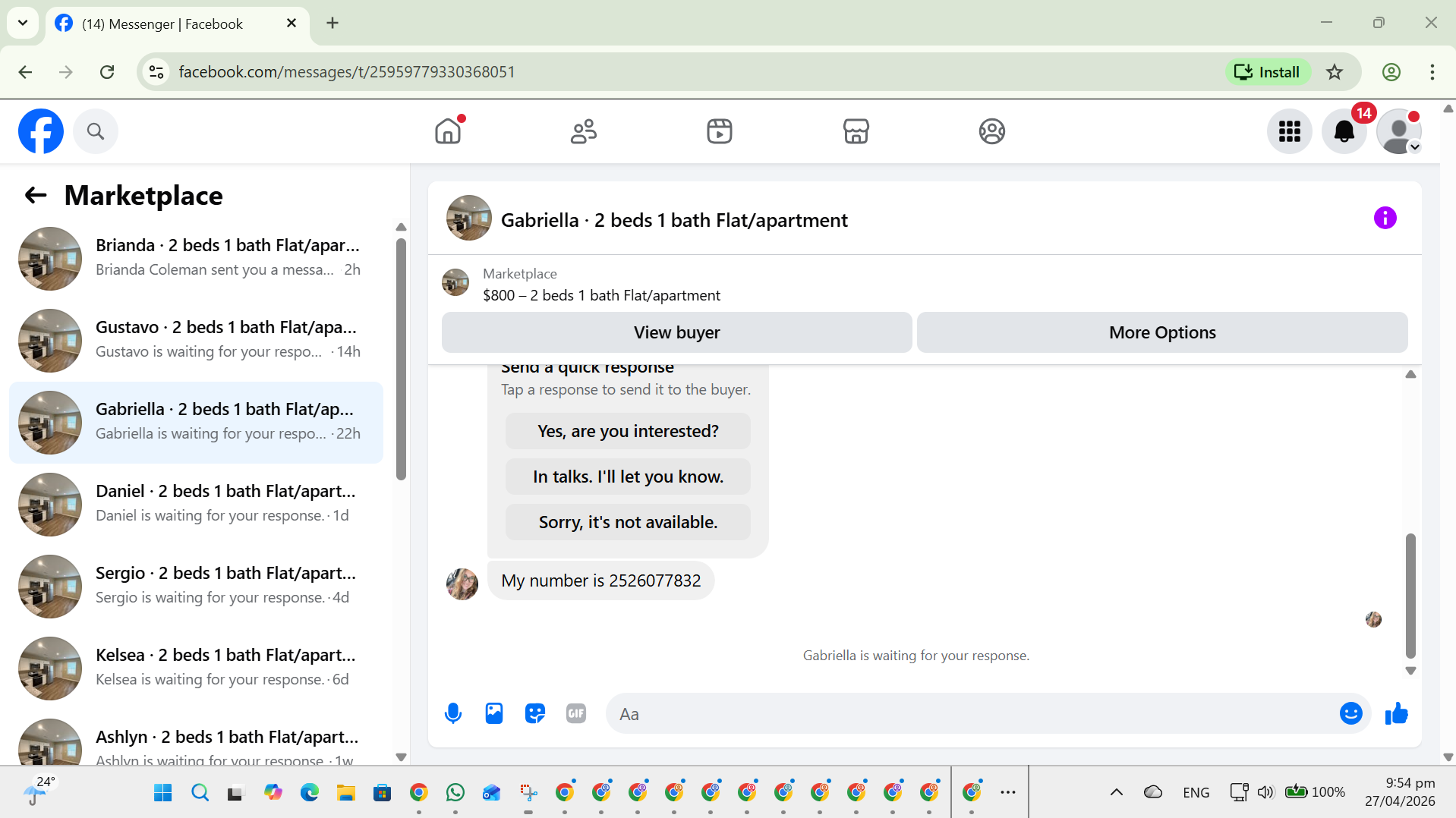1456x818 pixels.
Task: View site information icon in address bar
Action: [x=156, y=72]
